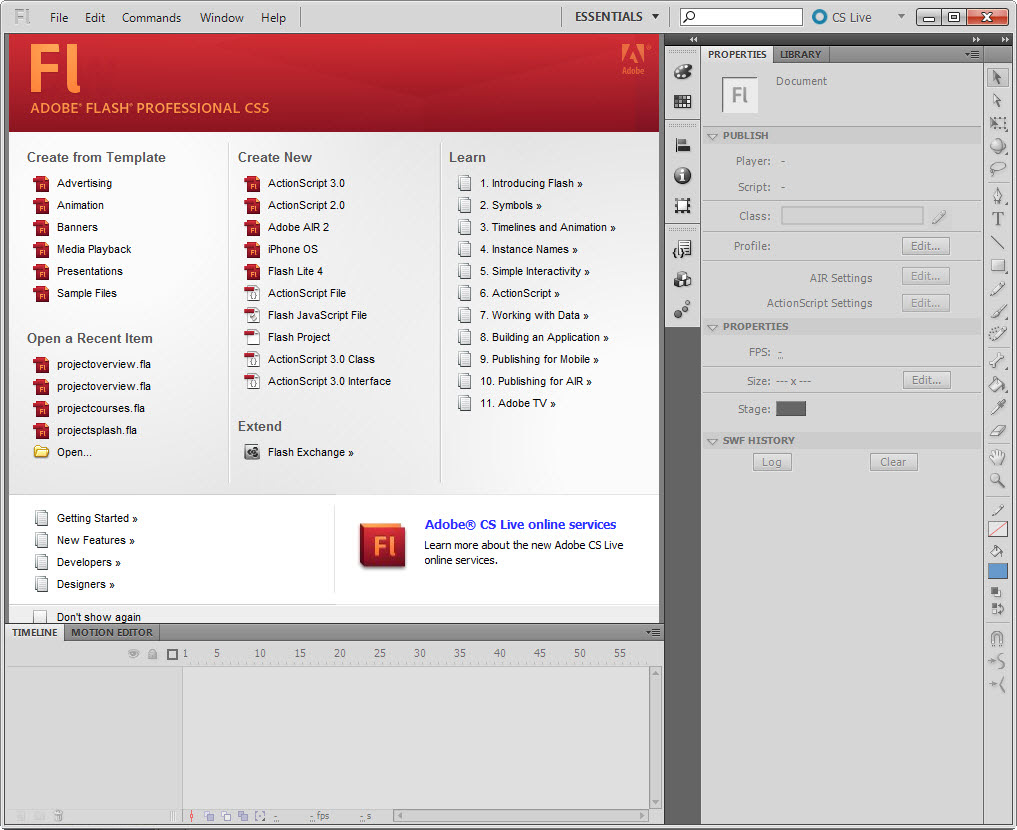Select the 3D Rotation tool
Screen dimensions: 1017x830
998,146
